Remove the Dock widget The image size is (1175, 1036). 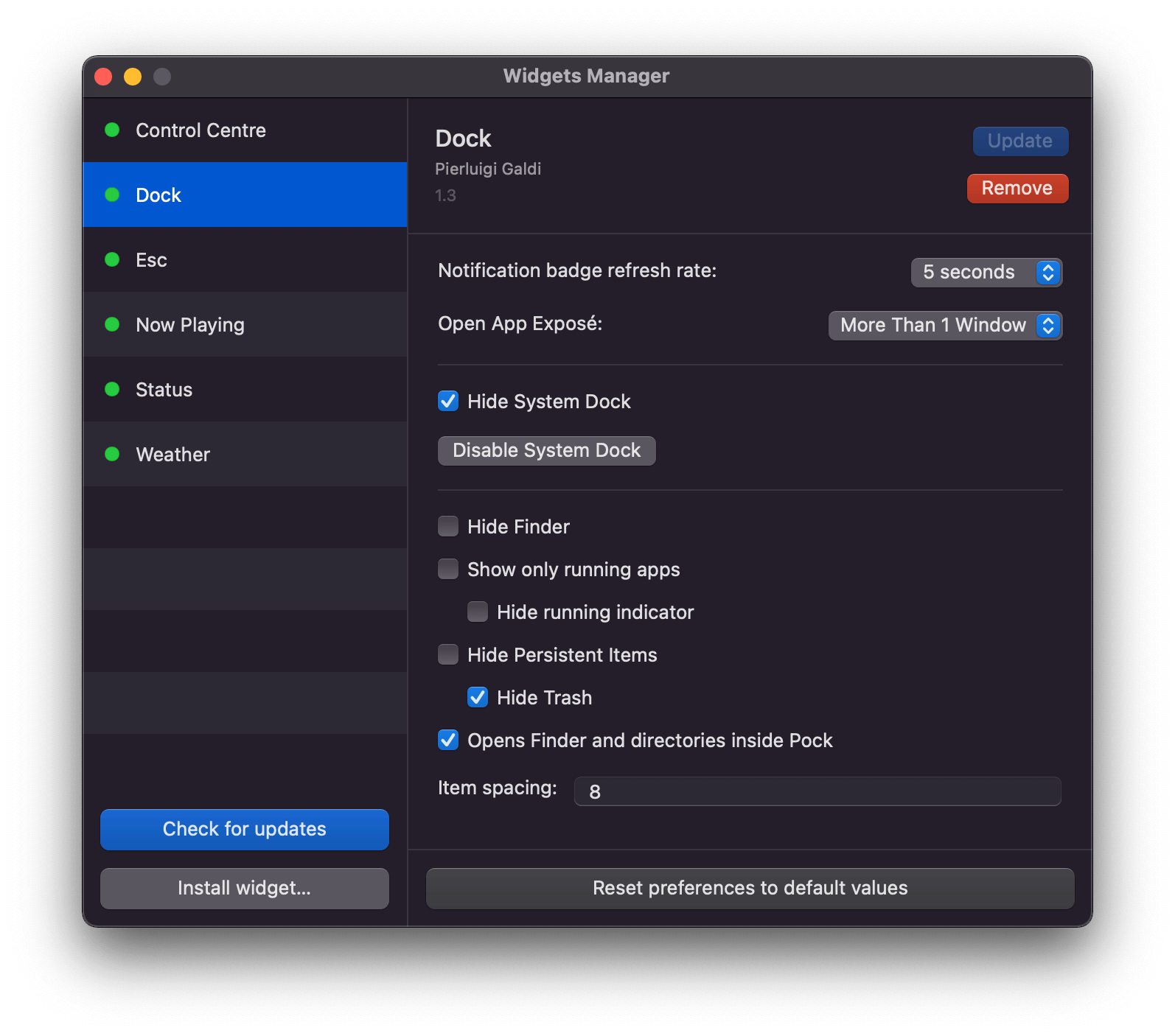(x=1017, y=188)
